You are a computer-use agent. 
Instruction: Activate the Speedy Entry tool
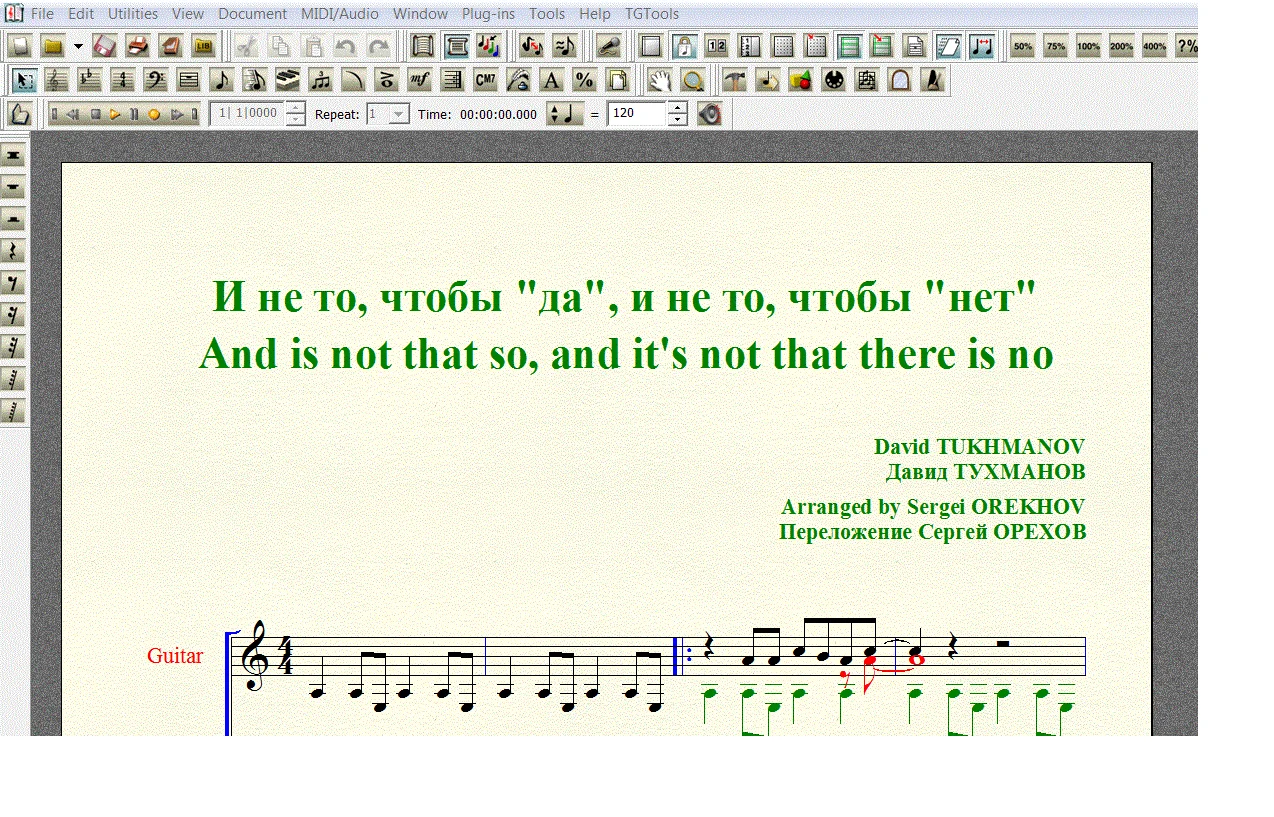coord(254,80)
